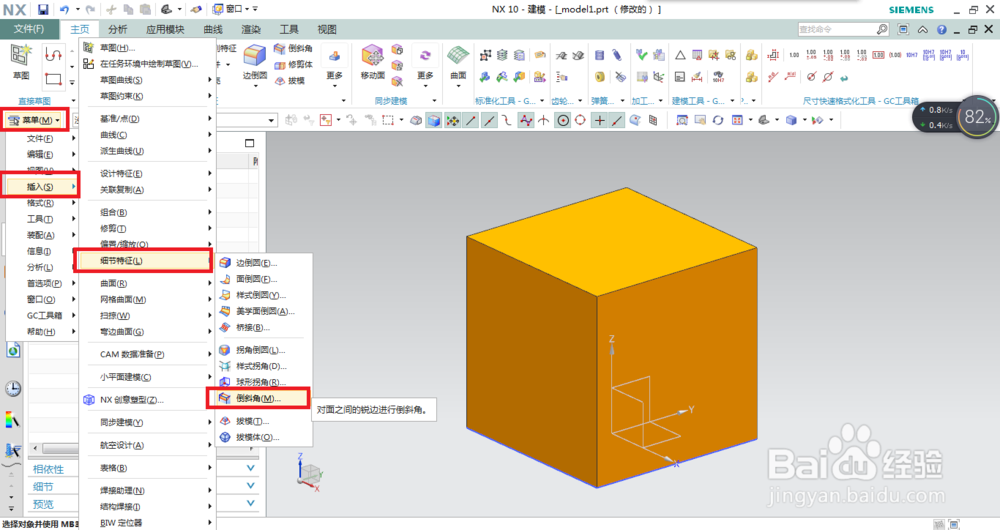1000x530 pixels.
Task: Choose 拔模(T)... from the submenu
Action: [x=263, y=421]
